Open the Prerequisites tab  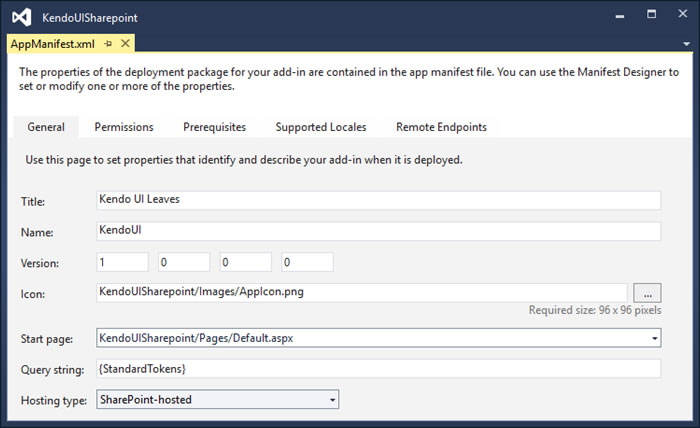point(214,127)
